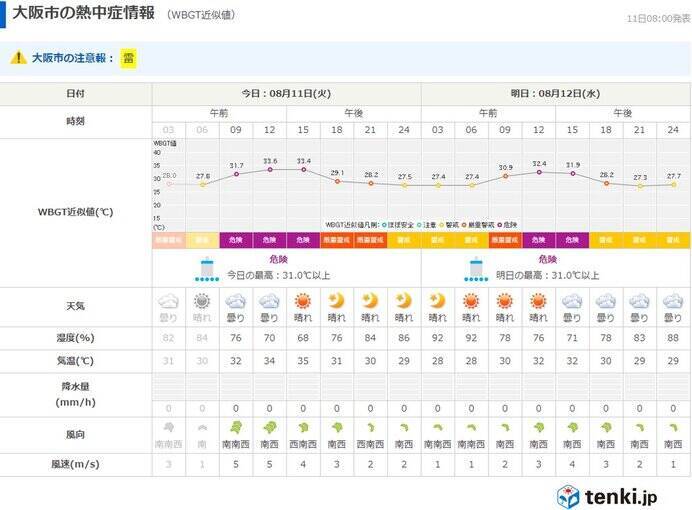Image resolution: width=692 pixels, height=510 pixels.
Task: Click today's faded 06:00 sunny icon
Action: (x=202, y=301)
